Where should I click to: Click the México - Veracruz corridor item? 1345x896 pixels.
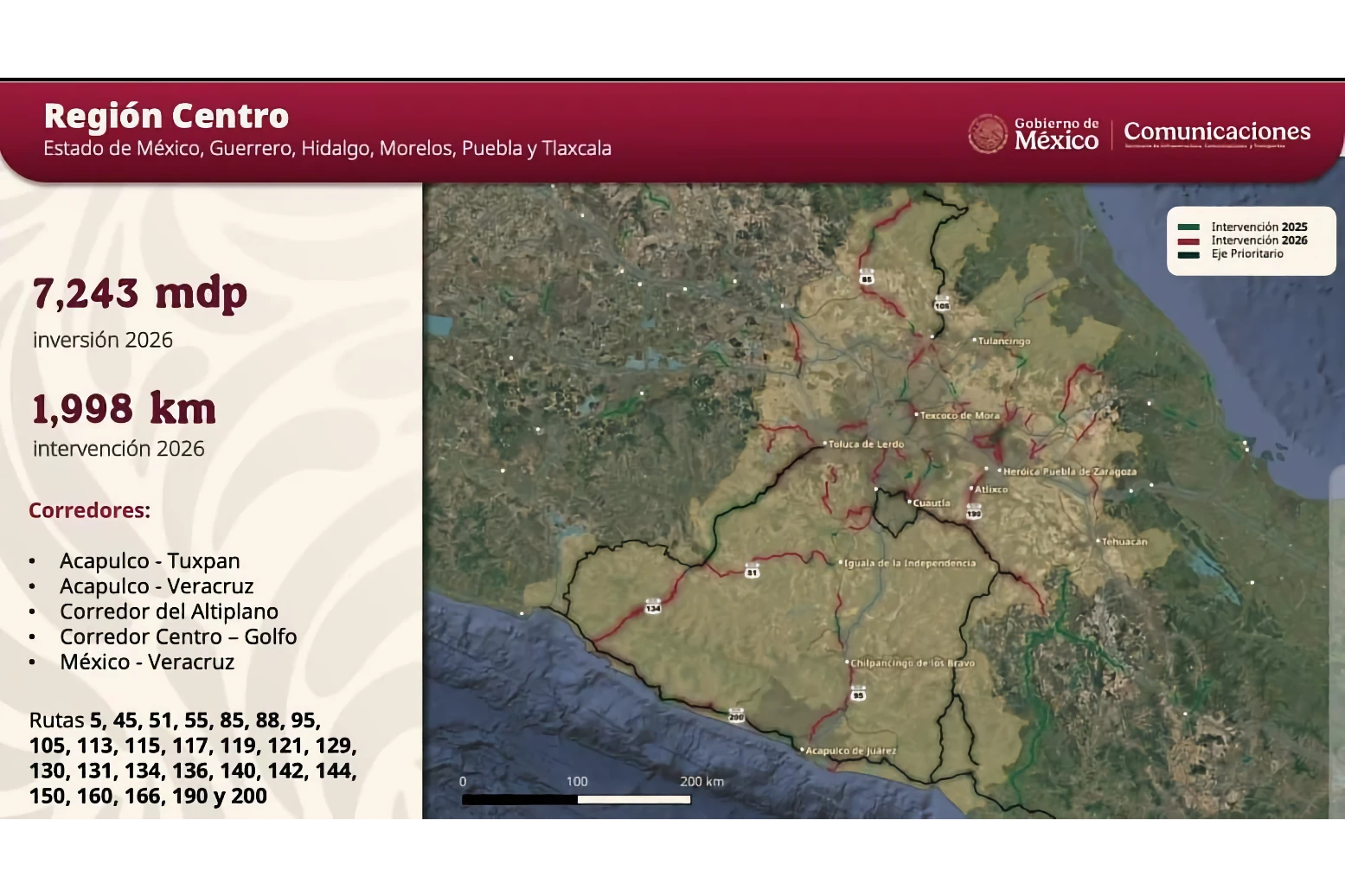[x=147, y=662]
